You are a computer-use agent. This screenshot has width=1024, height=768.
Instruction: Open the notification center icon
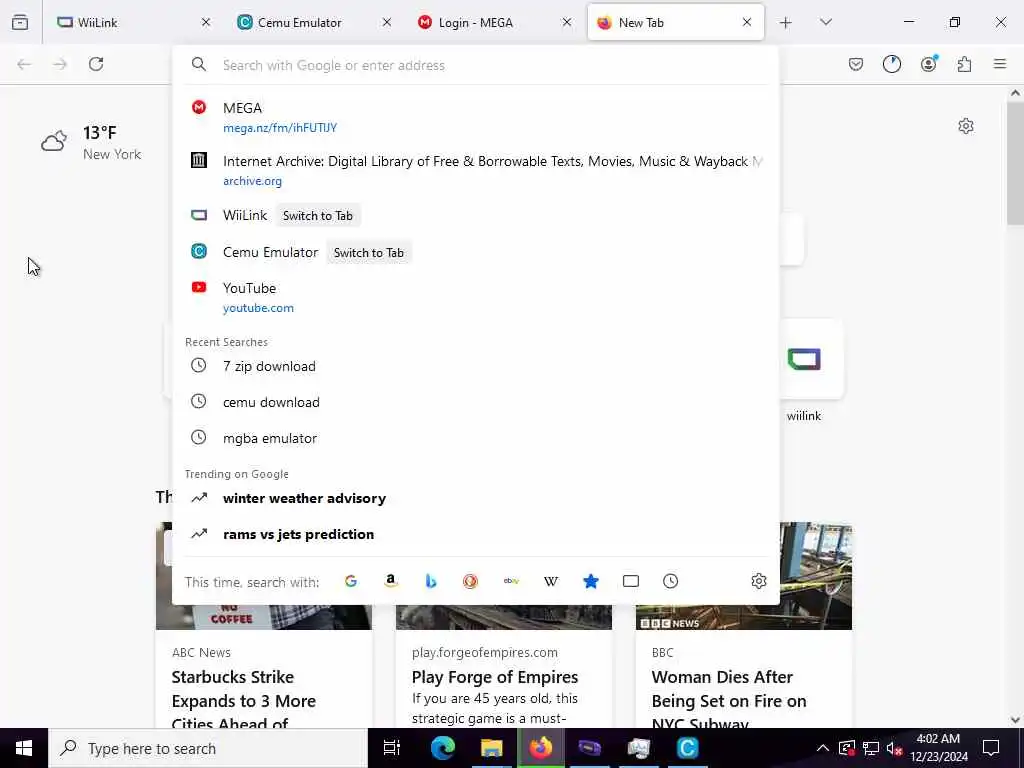tap(991, 748)
